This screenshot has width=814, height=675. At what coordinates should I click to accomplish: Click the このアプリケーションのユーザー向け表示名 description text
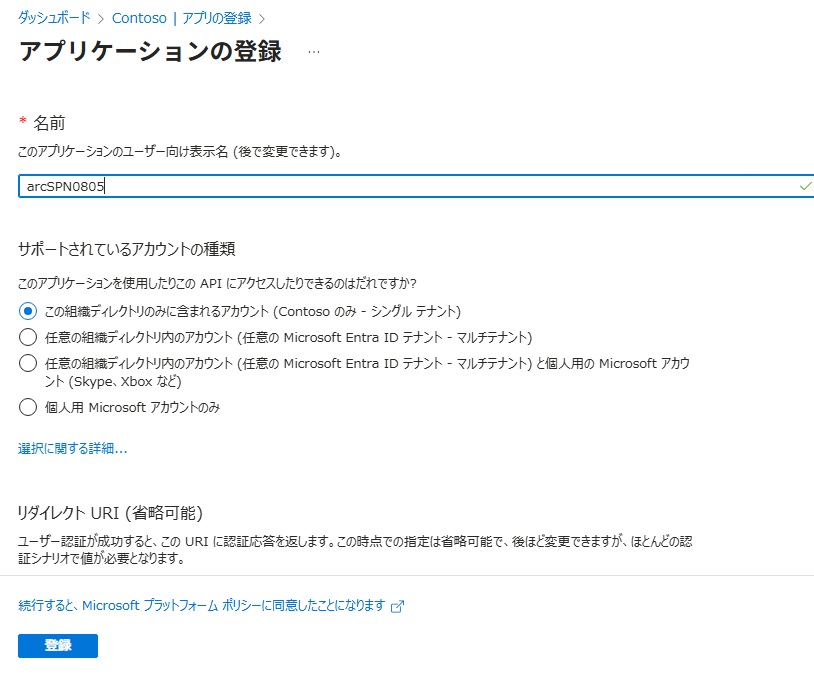[x=180, y=152]
